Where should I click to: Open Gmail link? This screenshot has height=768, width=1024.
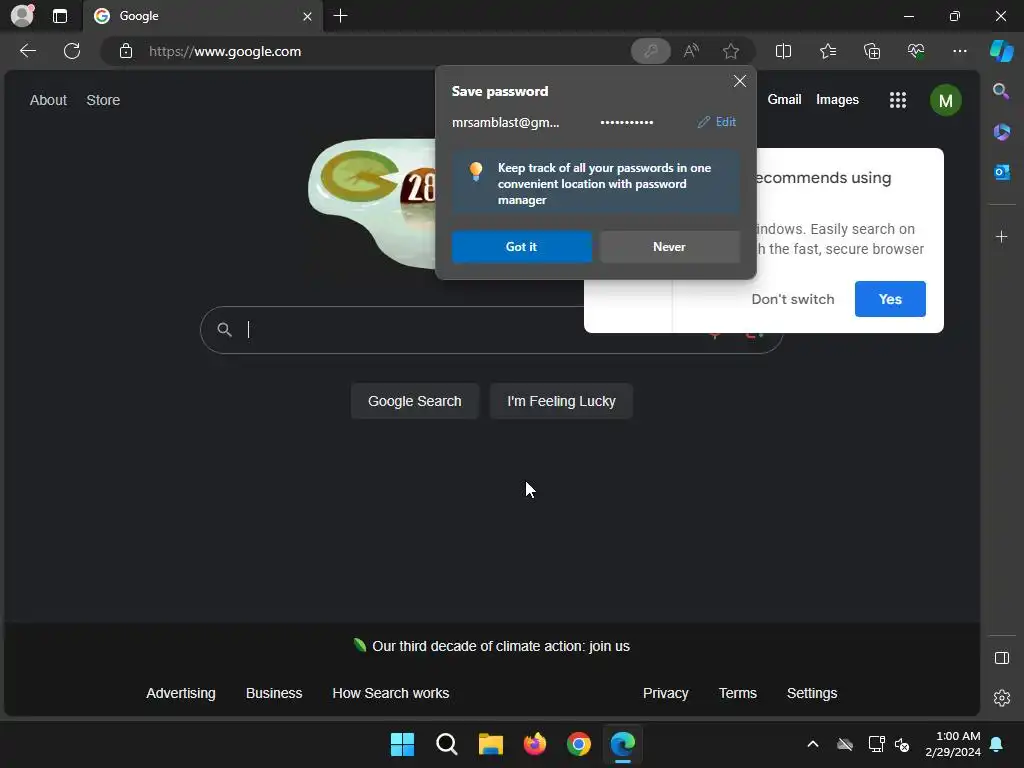(x=784, y=100)
